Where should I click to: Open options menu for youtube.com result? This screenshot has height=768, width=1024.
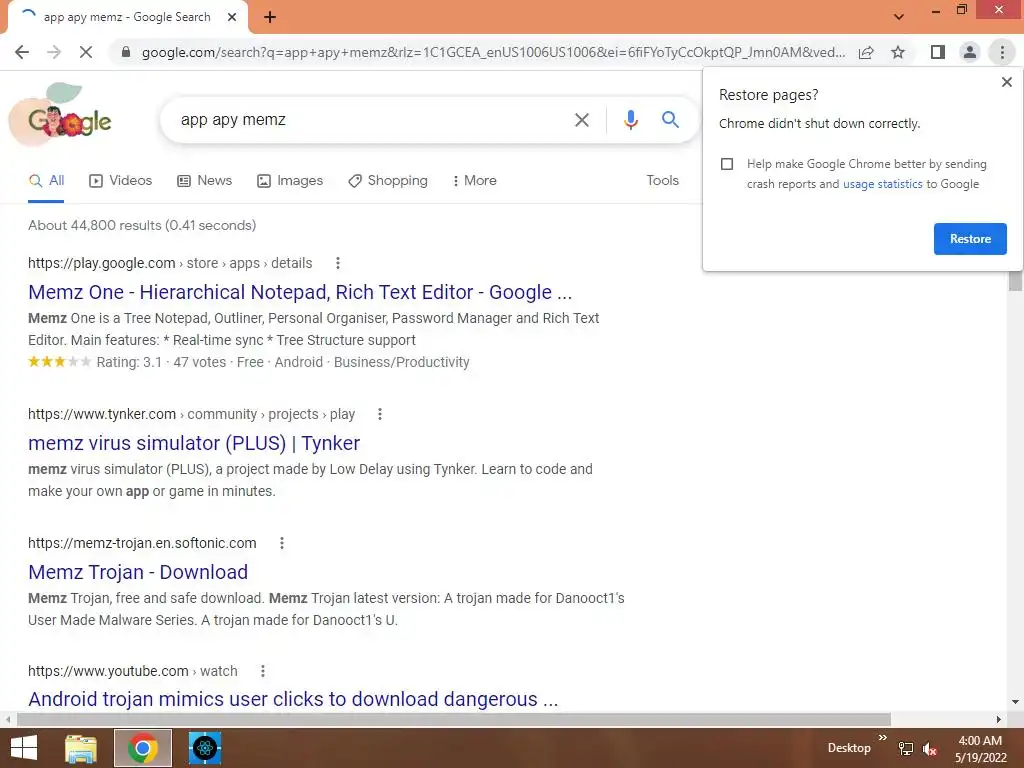[263, 671]
